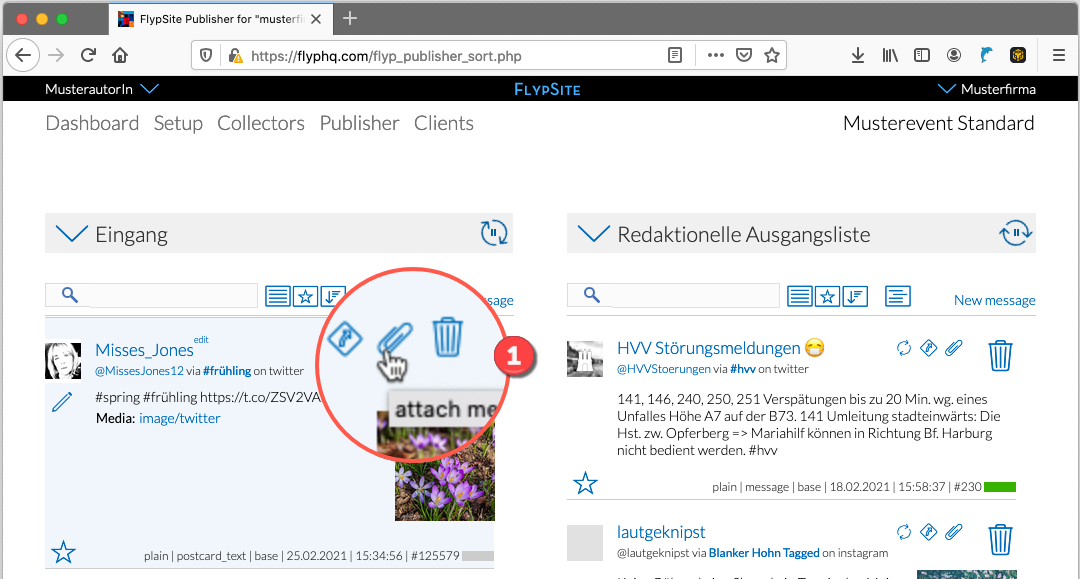Open the #frühling hashtag link
The height and width of the screenshot is (579, 1080).
[x=227, y=370]
